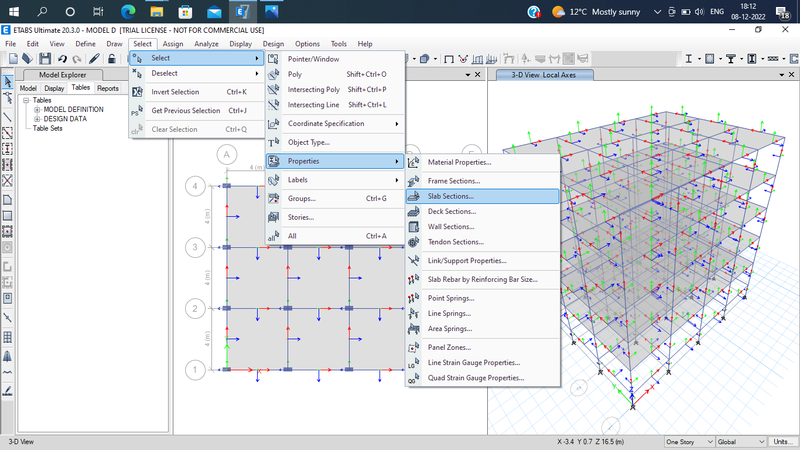Click Material Properties... entry
The width and height of the screenshot is (800, 450).
pyautogui.click(x=483, y=162)
